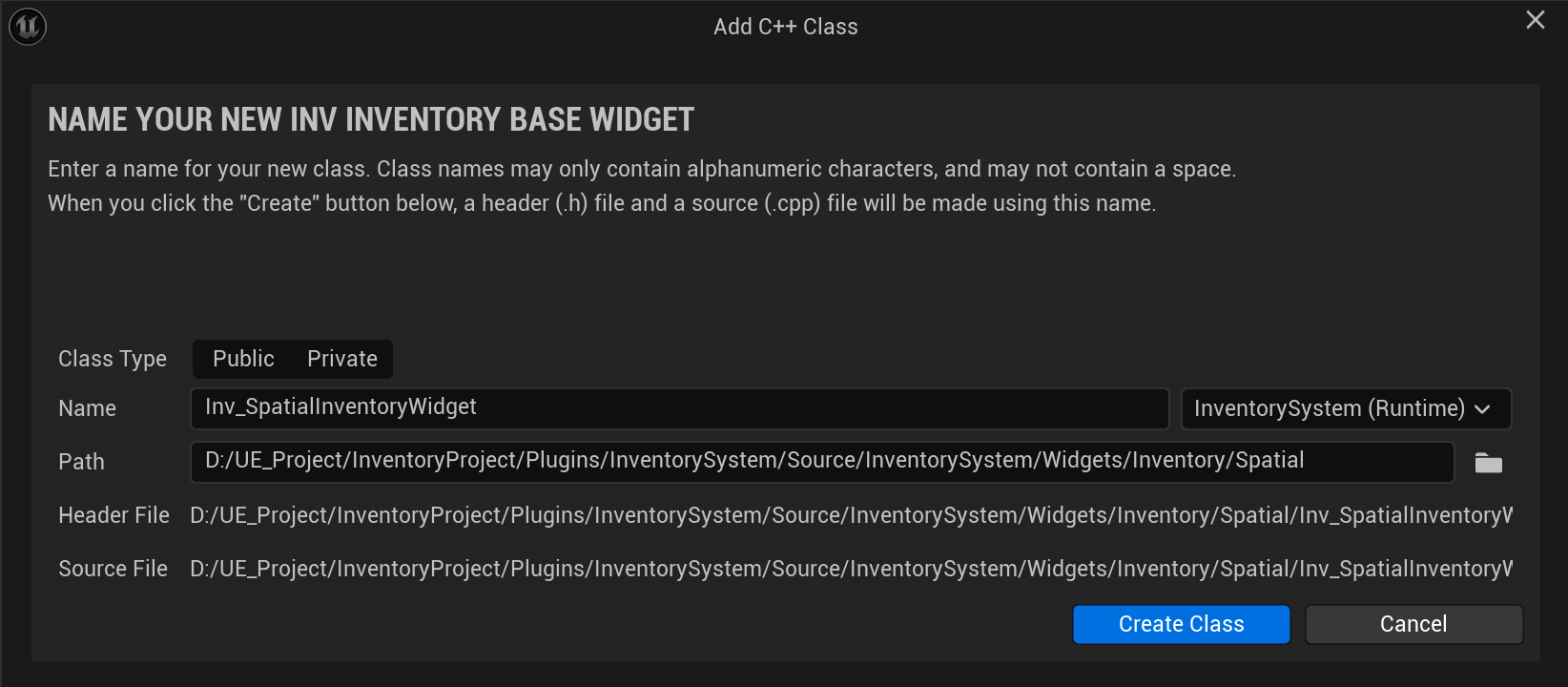Click the Unreal Engine logo icon
The height and width of the screenshot is (687, 1568).
pos(28,27)
